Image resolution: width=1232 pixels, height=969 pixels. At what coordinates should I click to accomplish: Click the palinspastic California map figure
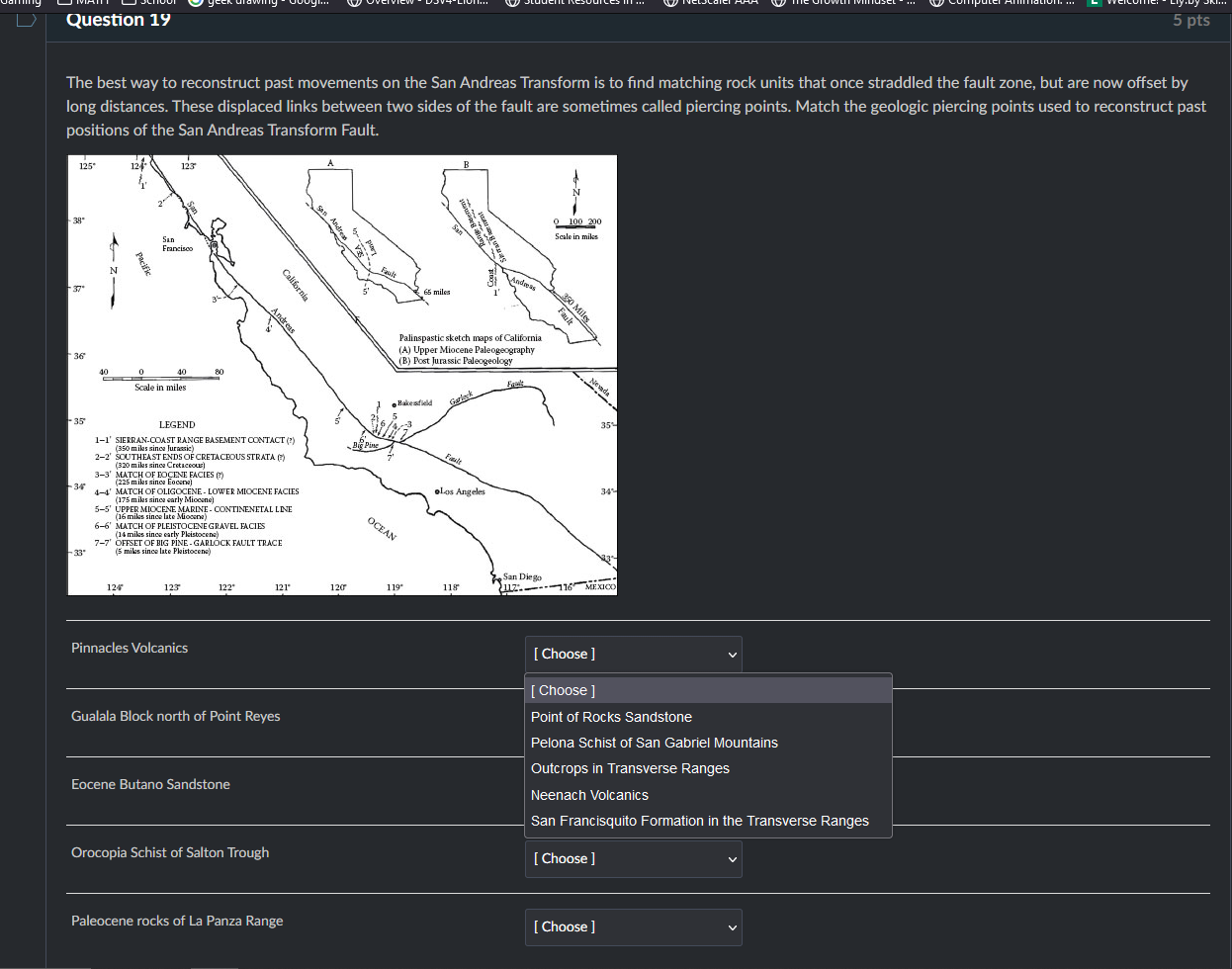pyautogui.click(x=341, y=374)
